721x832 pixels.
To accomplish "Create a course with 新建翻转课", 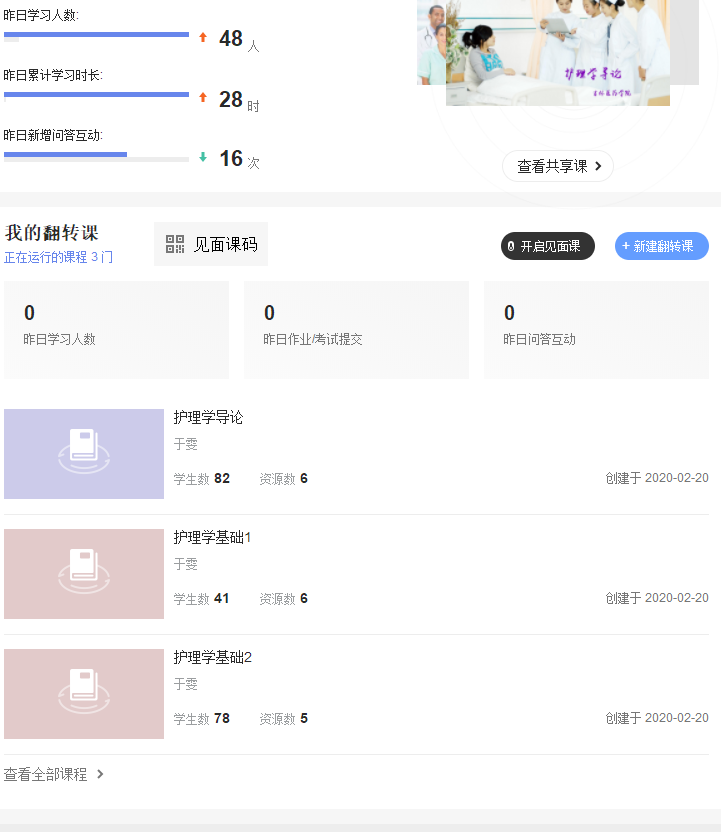I will coord(661,246).
